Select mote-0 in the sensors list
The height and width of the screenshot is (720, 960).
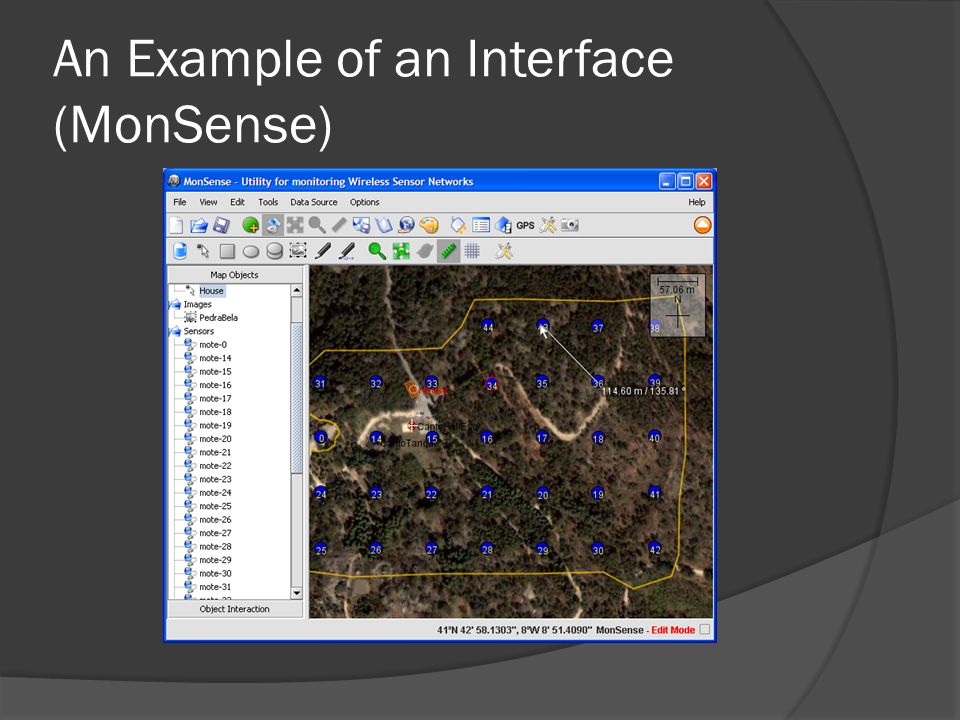coord(212,345)
